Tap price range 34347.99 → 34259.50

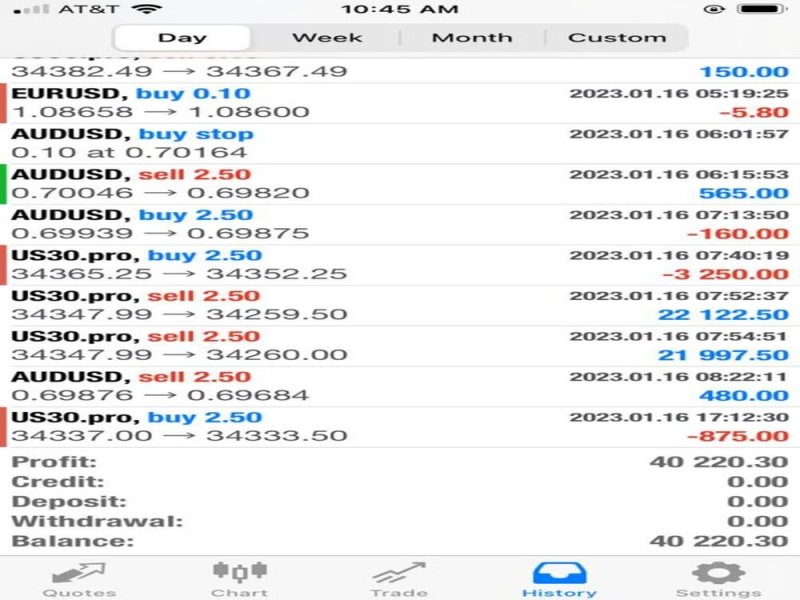tap(179, 314)
